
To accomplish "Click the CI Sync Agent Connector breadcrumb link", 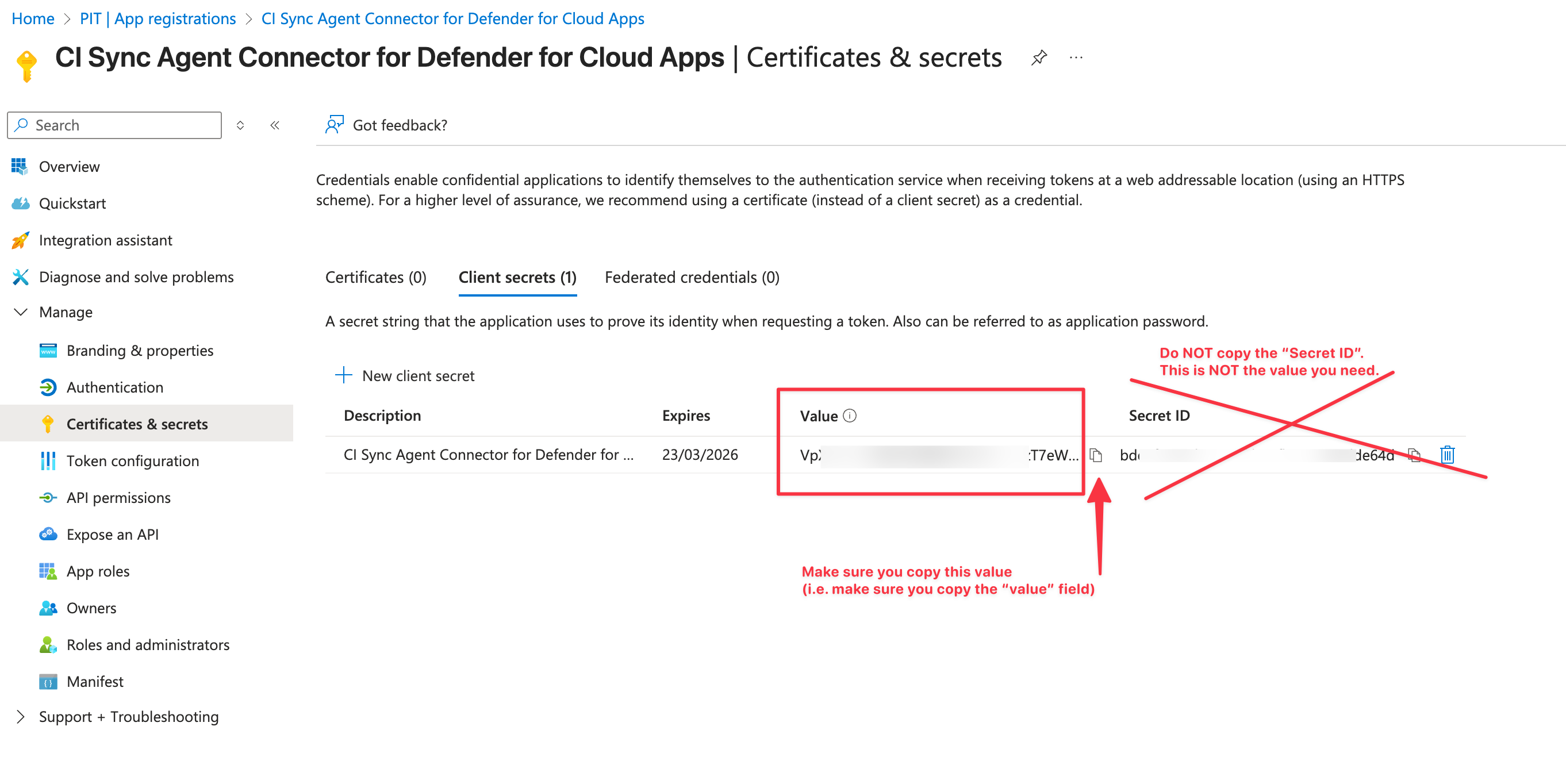I will (452, 18).
